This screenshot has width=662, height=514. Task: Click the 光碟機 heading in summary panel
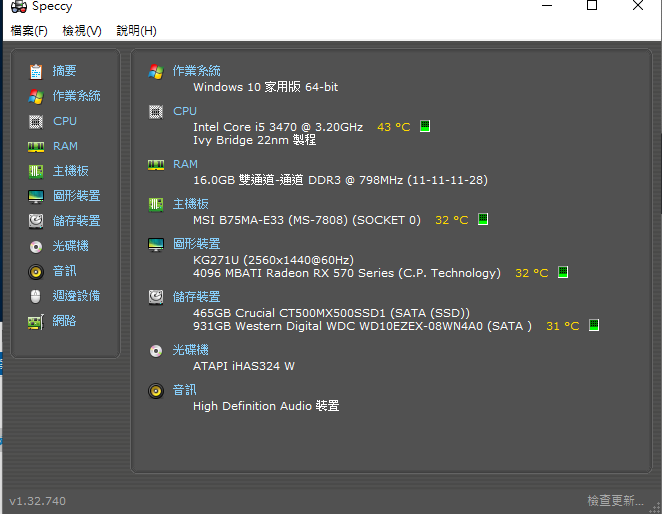(x=191, y=350)
